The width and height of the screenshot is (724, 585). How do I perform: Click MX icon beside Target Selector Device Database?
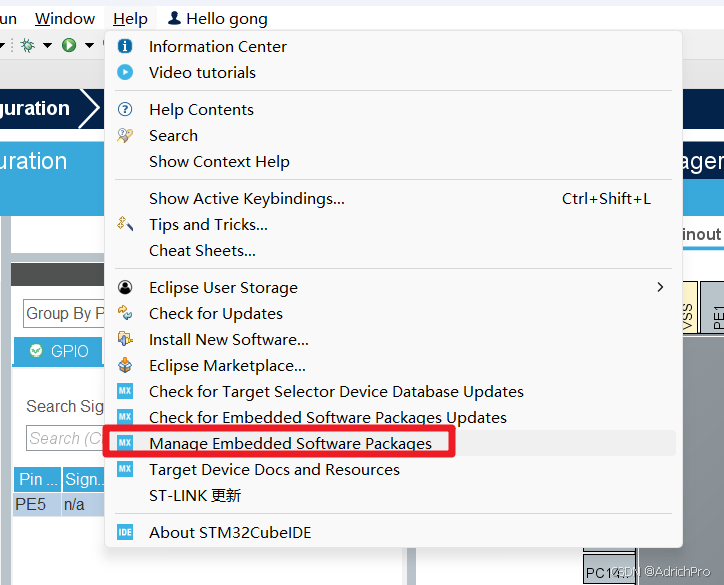pos(125,391)
